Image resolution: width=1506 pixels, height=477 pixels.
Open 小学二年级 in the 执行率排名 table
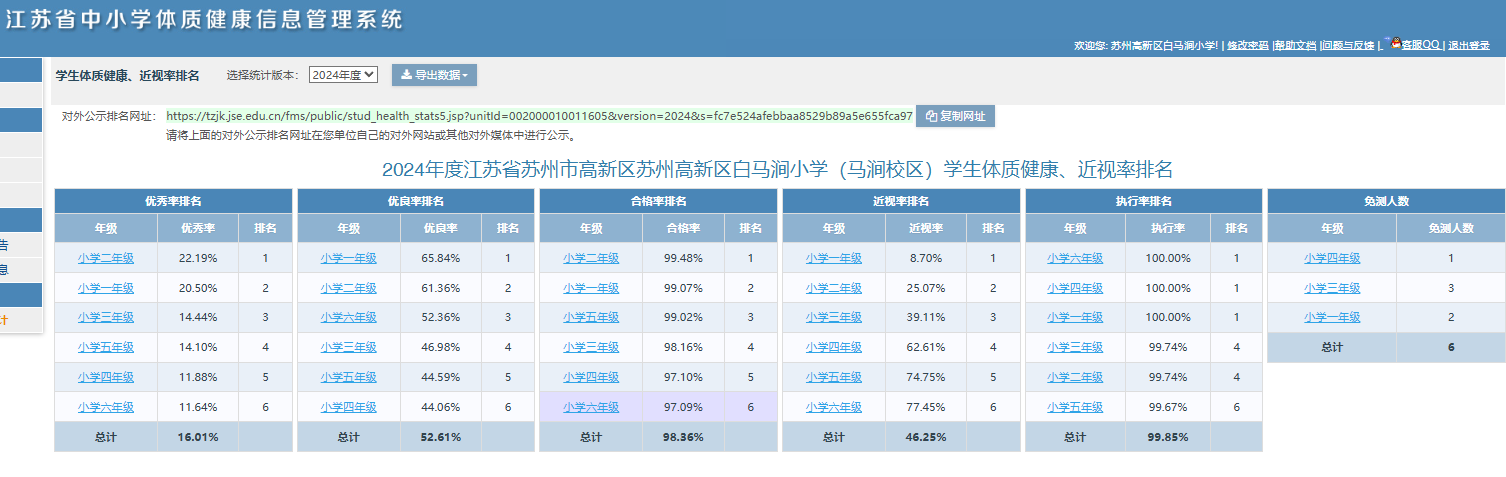pos(1075,377)
